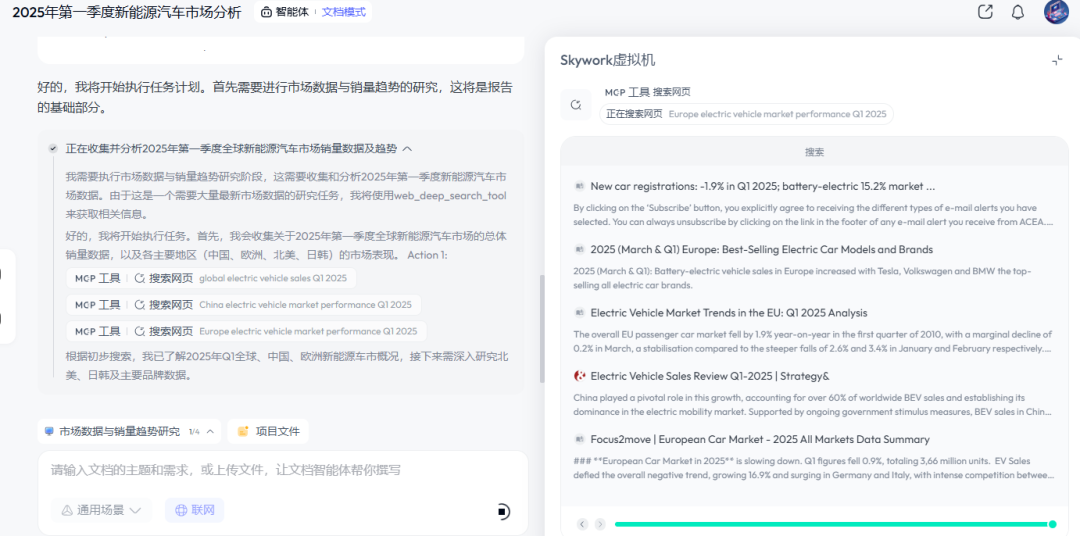Click the 搜索 panel header
This screenshot has width=1080, height=536.
coord(814,152)
